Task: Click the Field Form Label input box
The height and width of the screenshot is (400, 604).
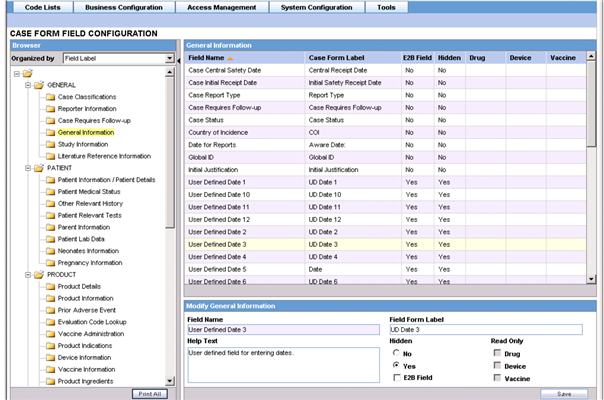Action: pos(484,329)
